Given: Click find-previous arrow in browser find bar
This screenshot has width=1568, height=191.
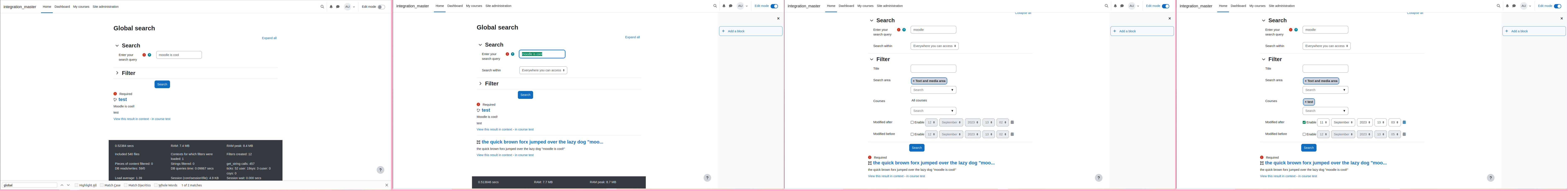Looking at the screenshot, I should coord(62,185).
